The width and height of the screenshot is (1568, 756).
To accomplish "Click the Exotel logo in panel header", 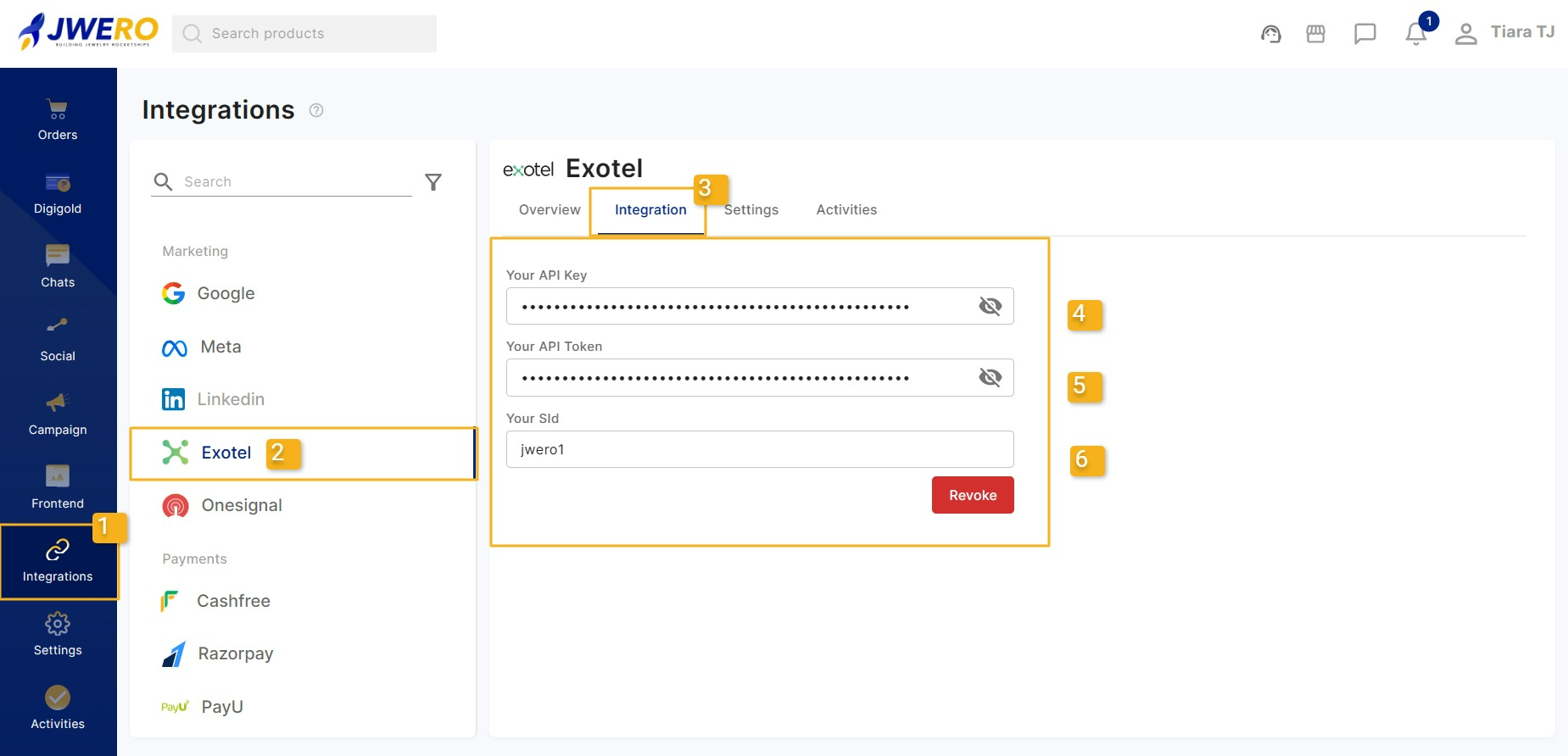I will pyautogui.click(x=528, y=170).
